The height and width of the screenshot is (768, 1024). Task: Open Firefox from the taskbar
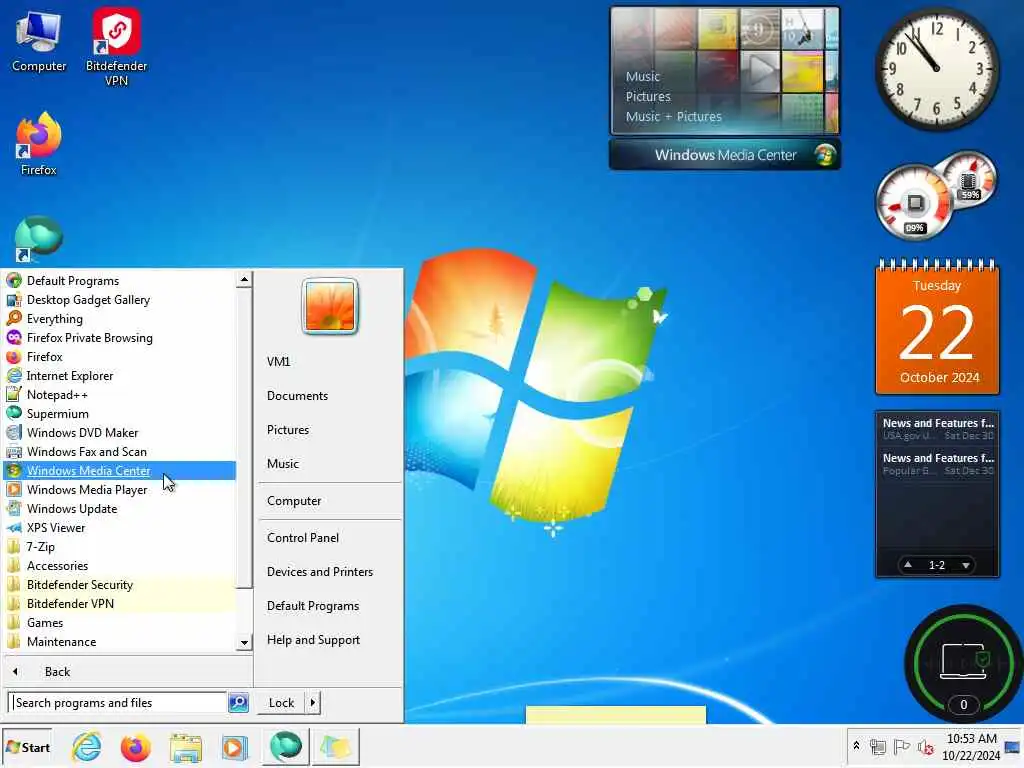pyautogui.click(x=135, y=747)
